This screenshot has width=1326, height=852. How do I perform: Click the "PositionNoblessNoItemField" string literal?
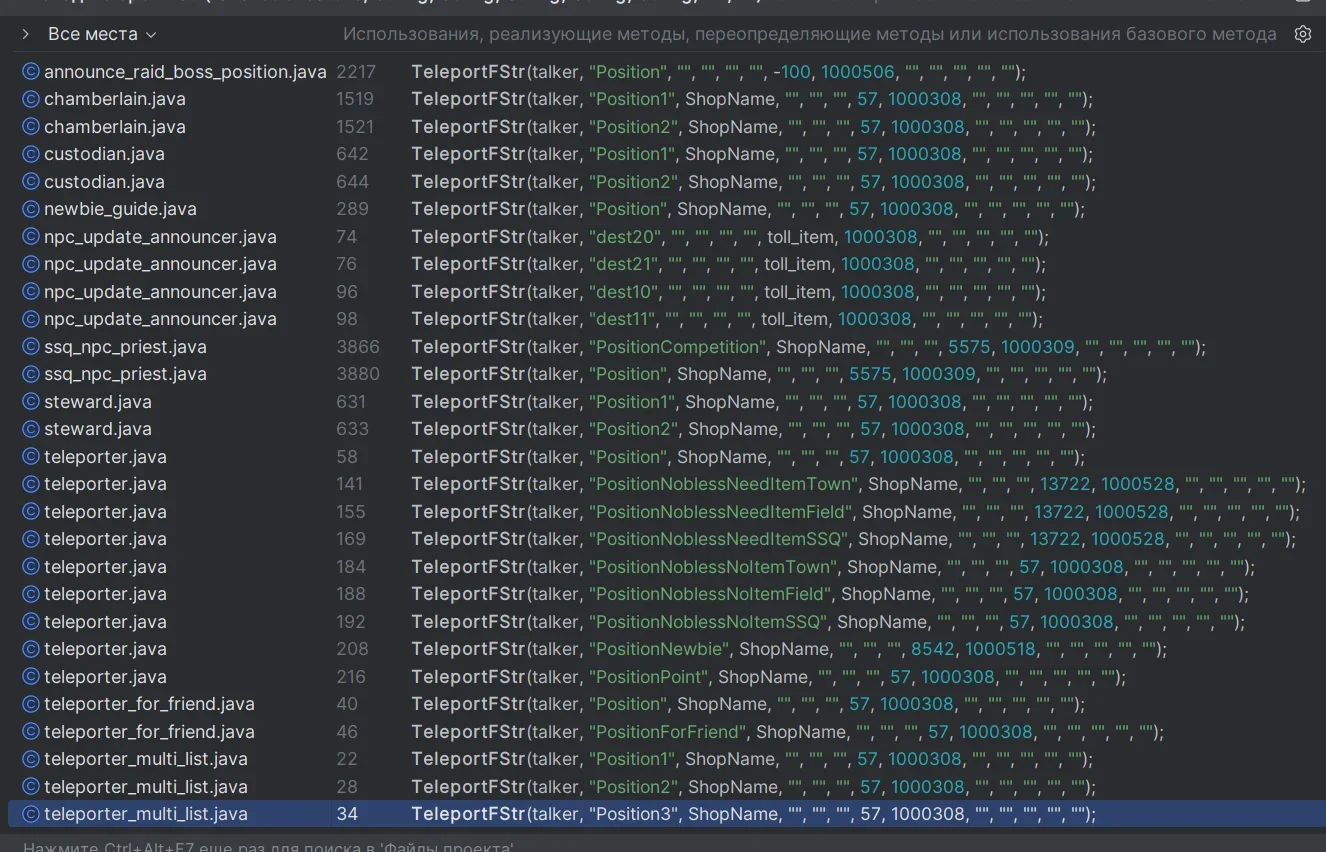[710, 594]
